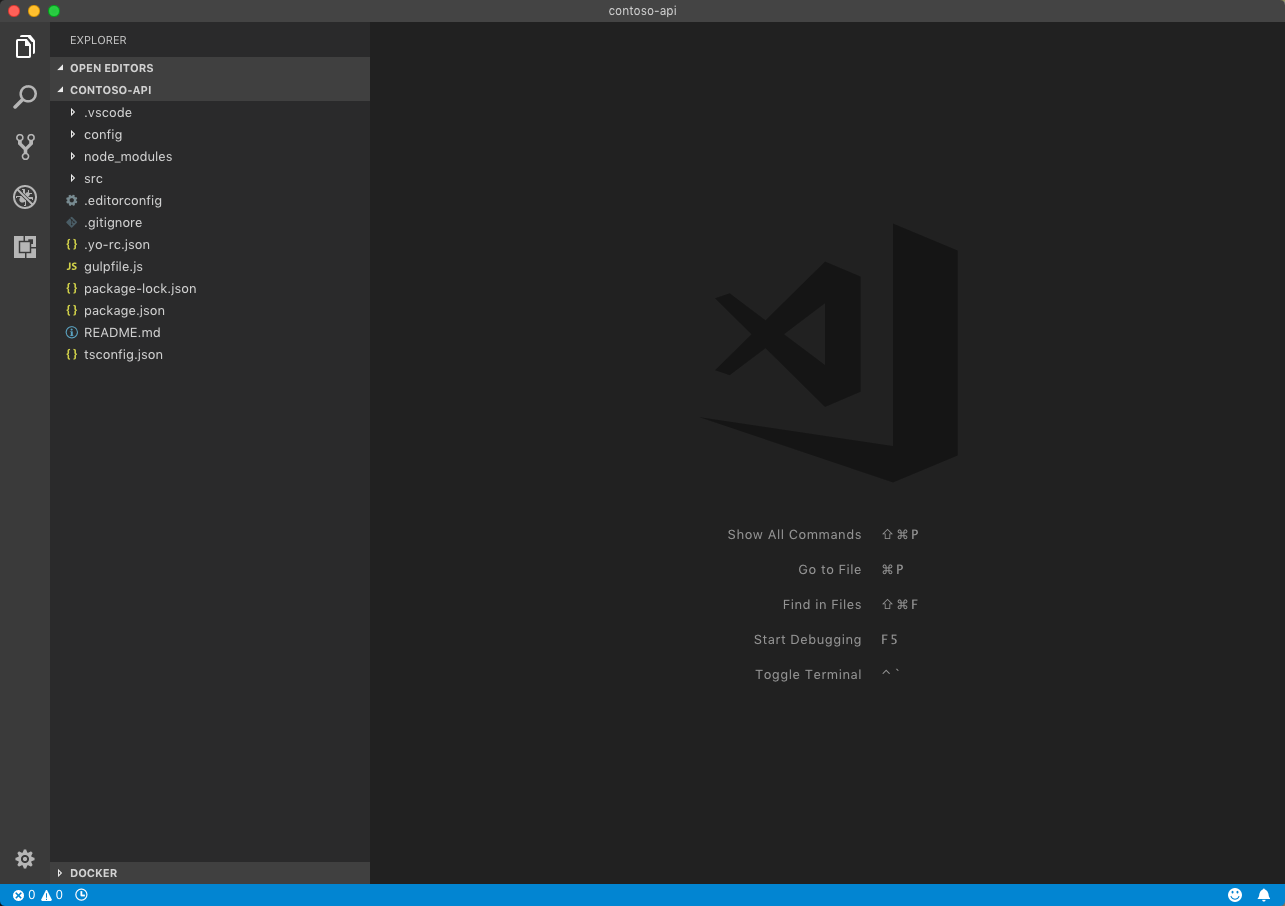1285x906 pixels.
Task: Open the Debug view
Action: 24,196
